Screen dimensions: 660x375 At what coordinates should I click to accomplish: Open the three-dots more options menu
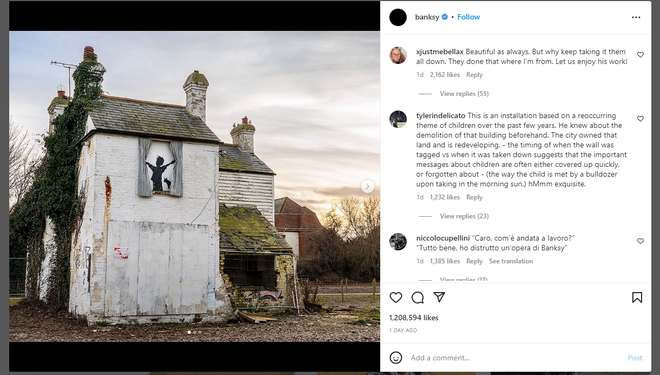(x=636, y=17)
